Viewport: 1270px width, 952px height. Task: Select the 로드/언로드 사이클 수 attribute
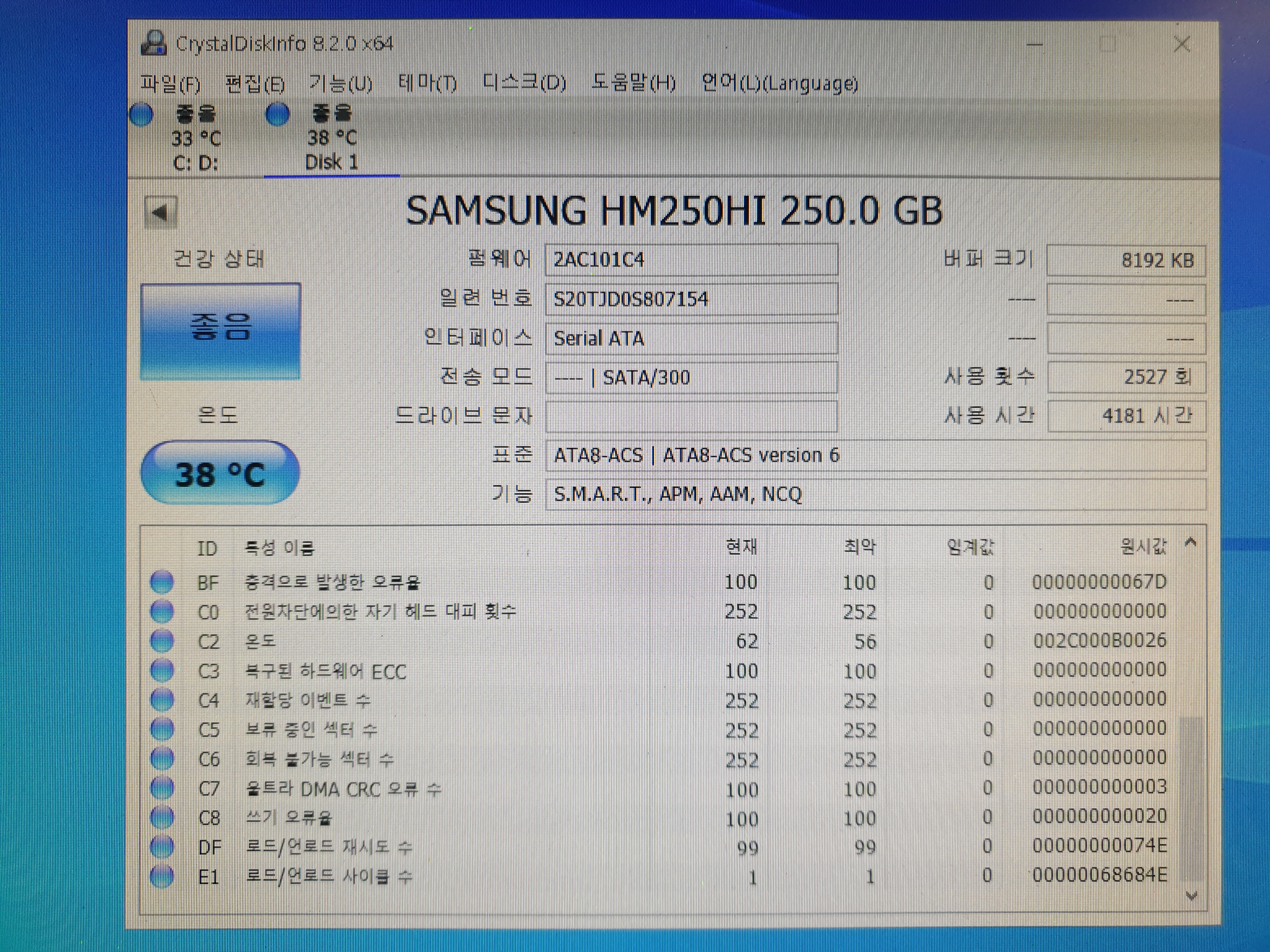(x=329, y=877)
